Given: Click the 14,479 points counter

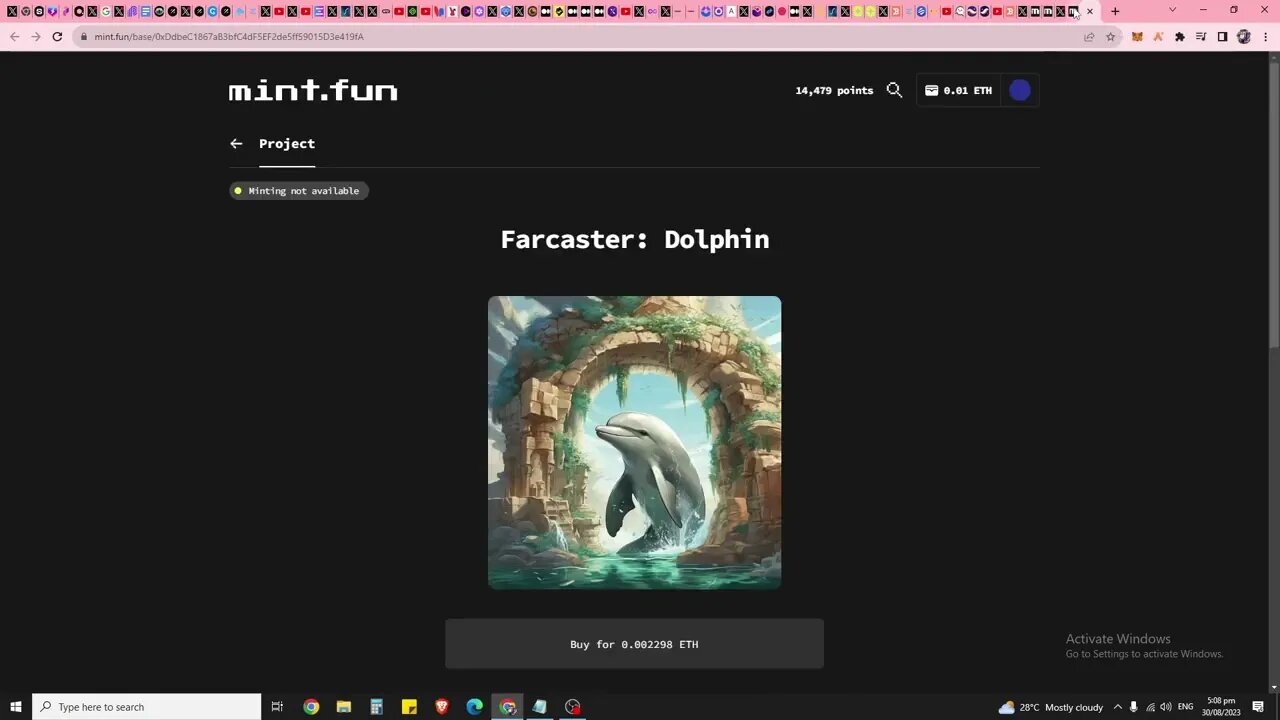Looking at the screenshot, I should point(834,90).
